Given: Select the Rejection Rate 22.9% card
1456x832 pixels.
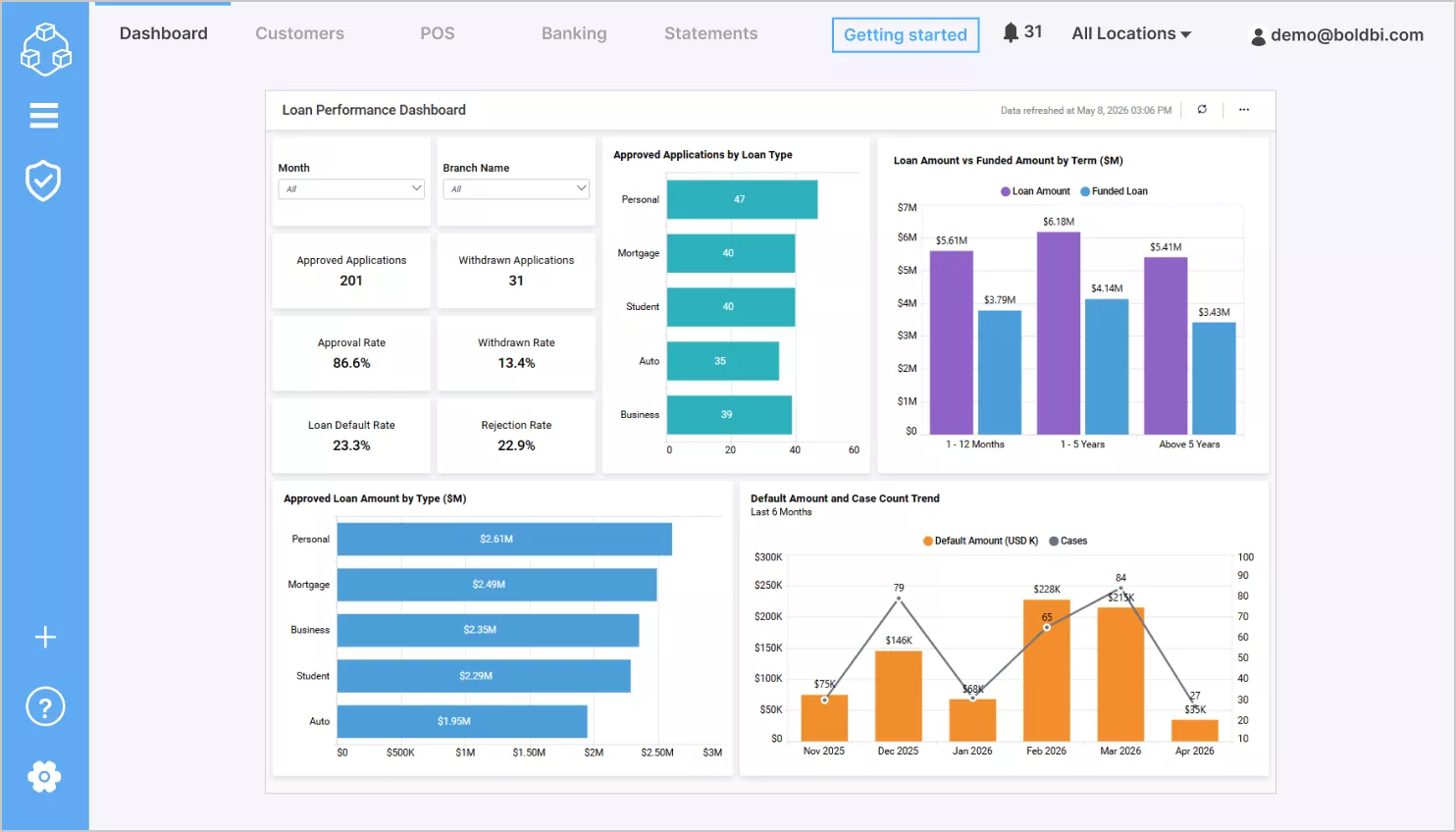Looking at the screenshot, I should pyautogui.click(x=516, y=436).
